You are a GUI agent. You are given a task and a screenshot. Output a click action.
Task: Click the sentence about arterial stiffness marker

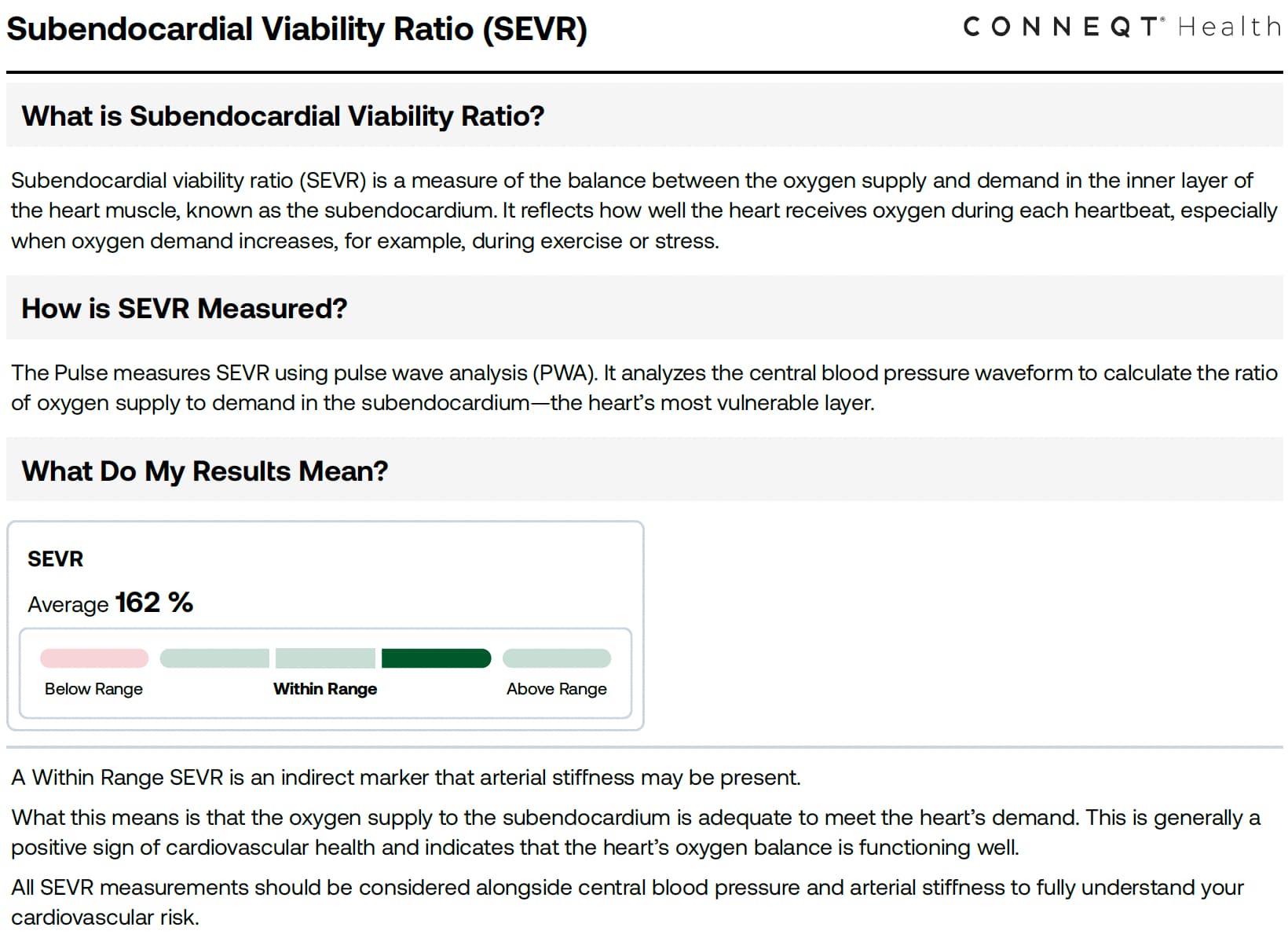[x=405, y=778]
